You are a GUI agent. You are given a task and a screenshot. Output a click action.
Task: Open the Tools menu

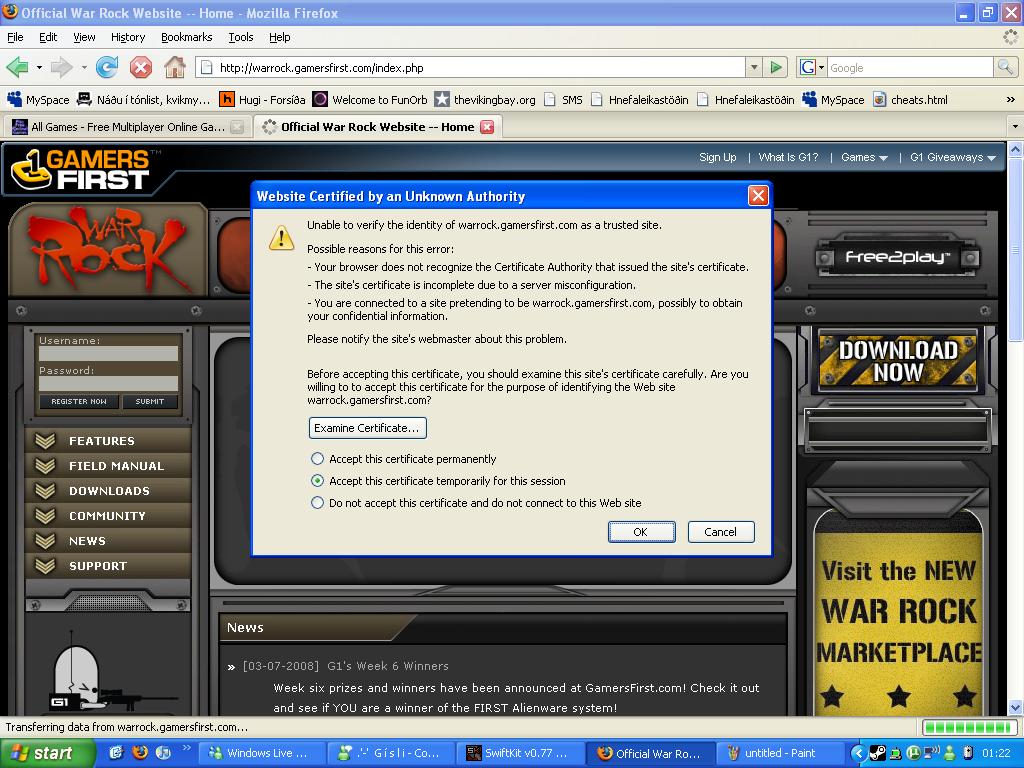coord(241,37)
